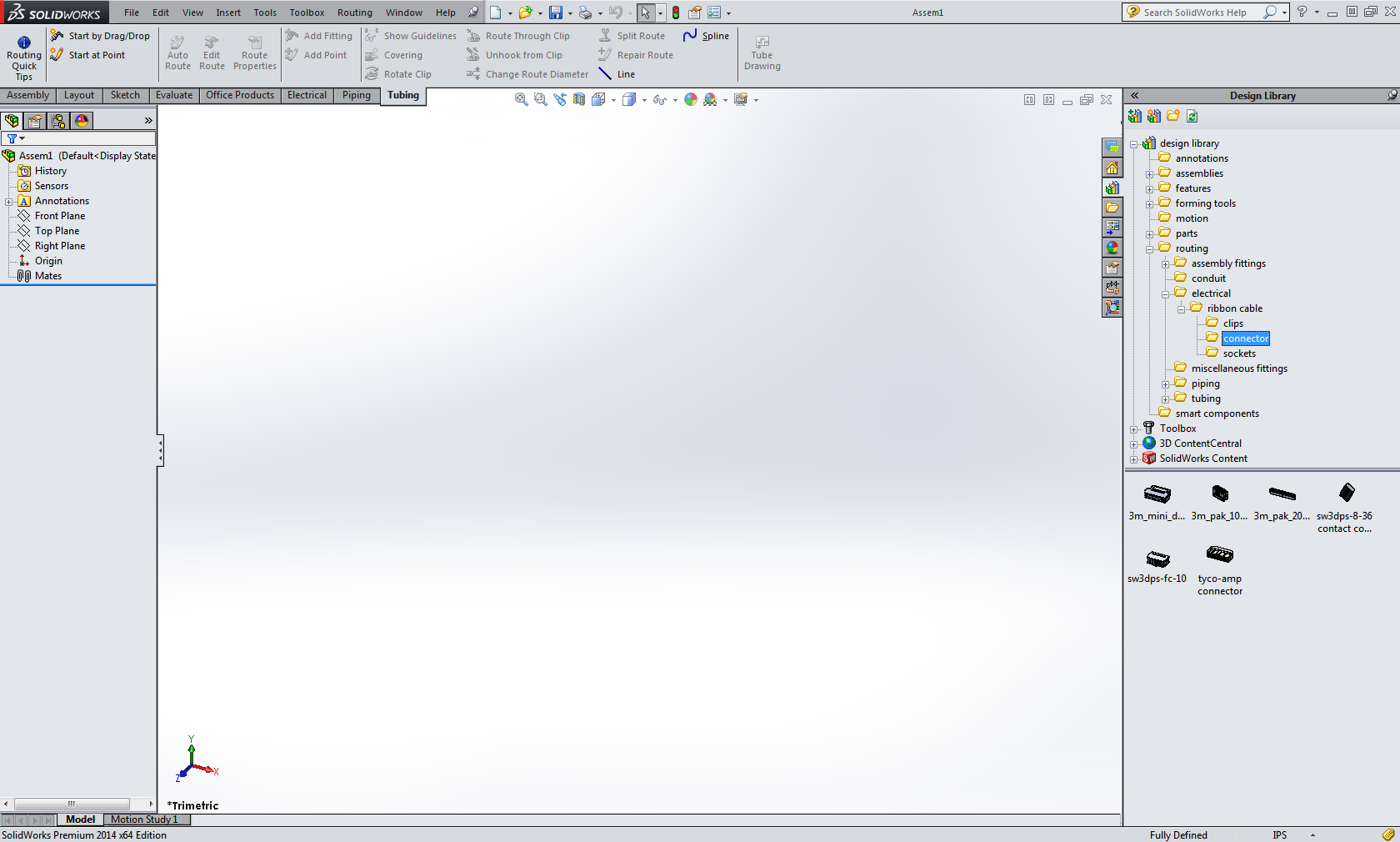The width and height of the screenshot is (1400, 842).
Task: Click the feature tree filter field
Action: click(78, 138)
